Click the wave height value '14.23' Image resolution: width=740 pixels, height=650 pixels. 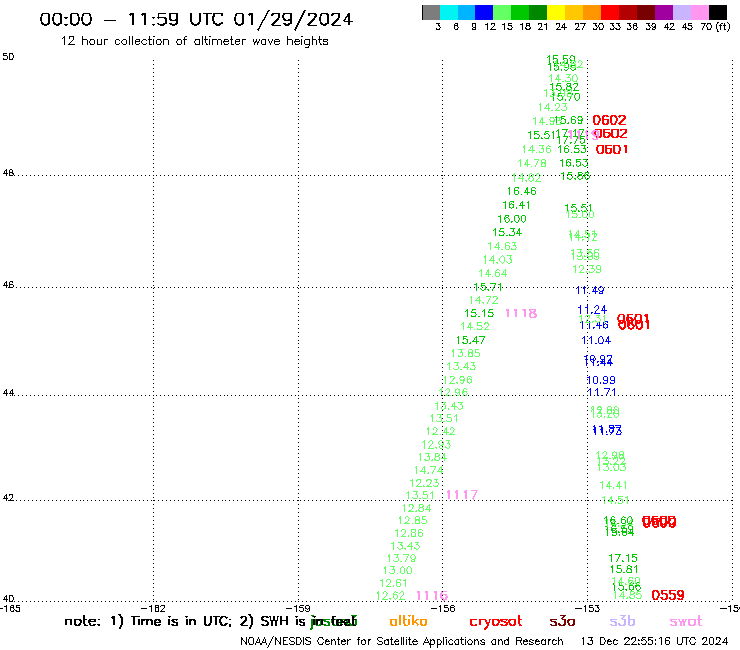(x=553, y=108)
